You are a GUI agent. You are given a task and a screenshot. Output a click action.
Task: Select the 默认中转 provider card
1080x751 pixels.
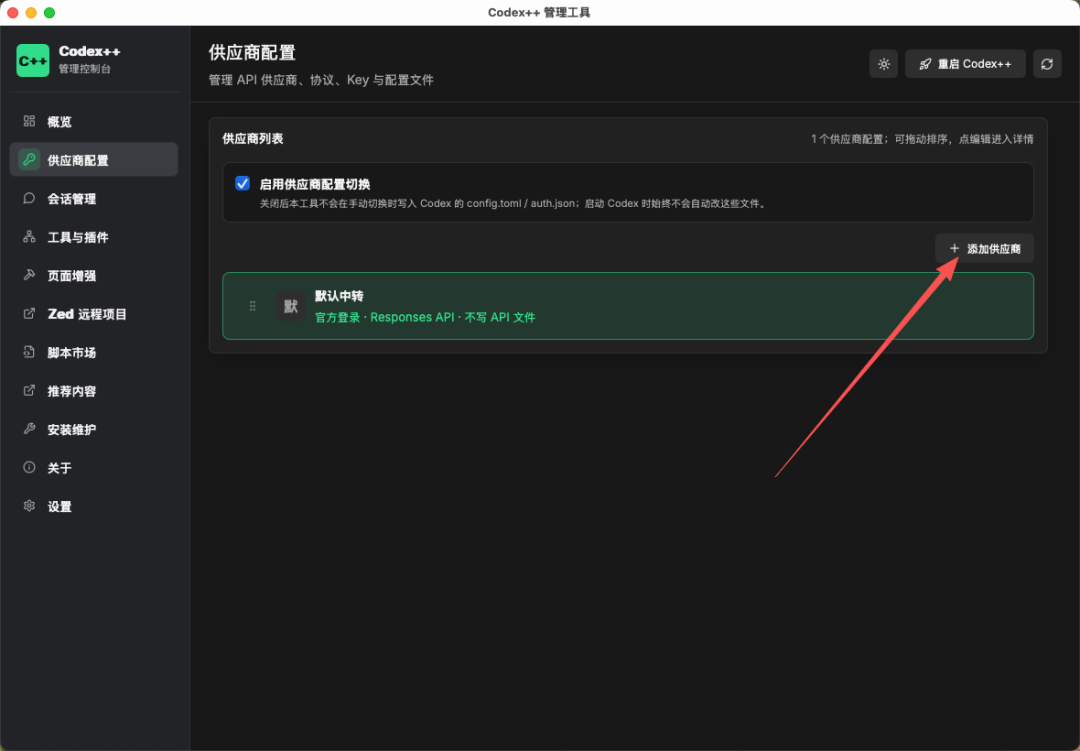pyautogui.click(x=627, y=306)
